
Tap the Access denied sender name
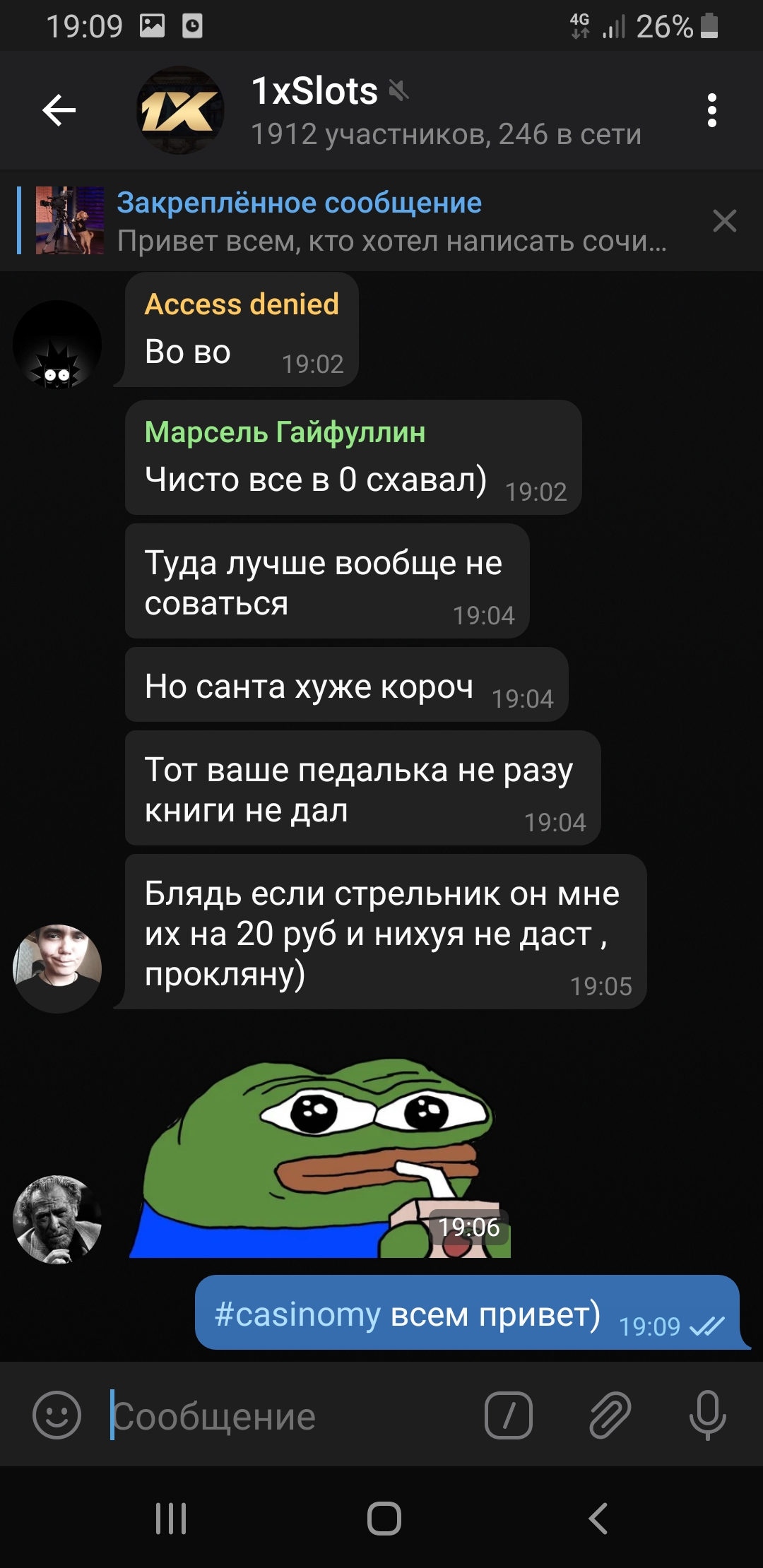(242, 304)
